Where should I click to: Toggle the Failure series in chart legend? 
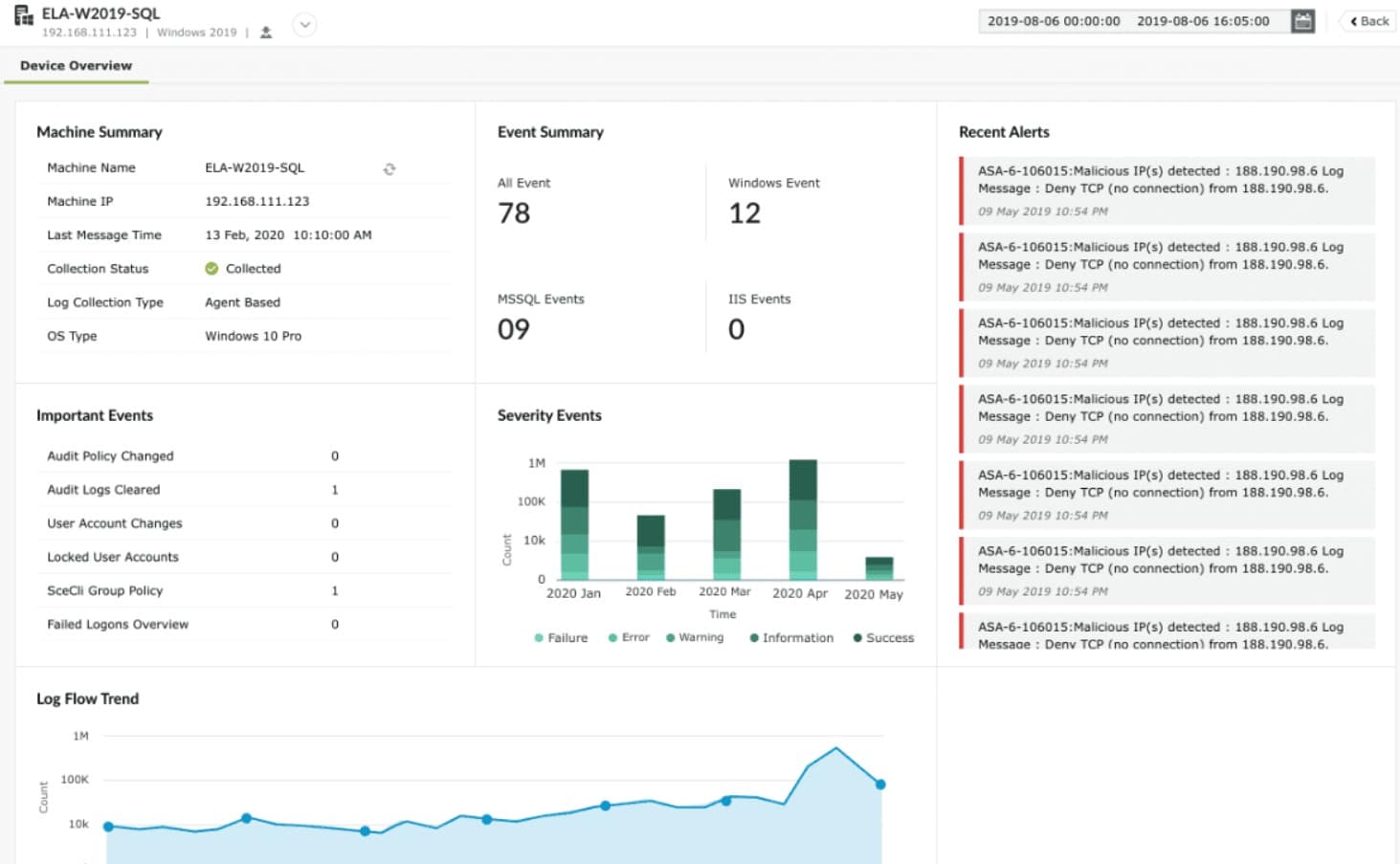click(561, 638)
